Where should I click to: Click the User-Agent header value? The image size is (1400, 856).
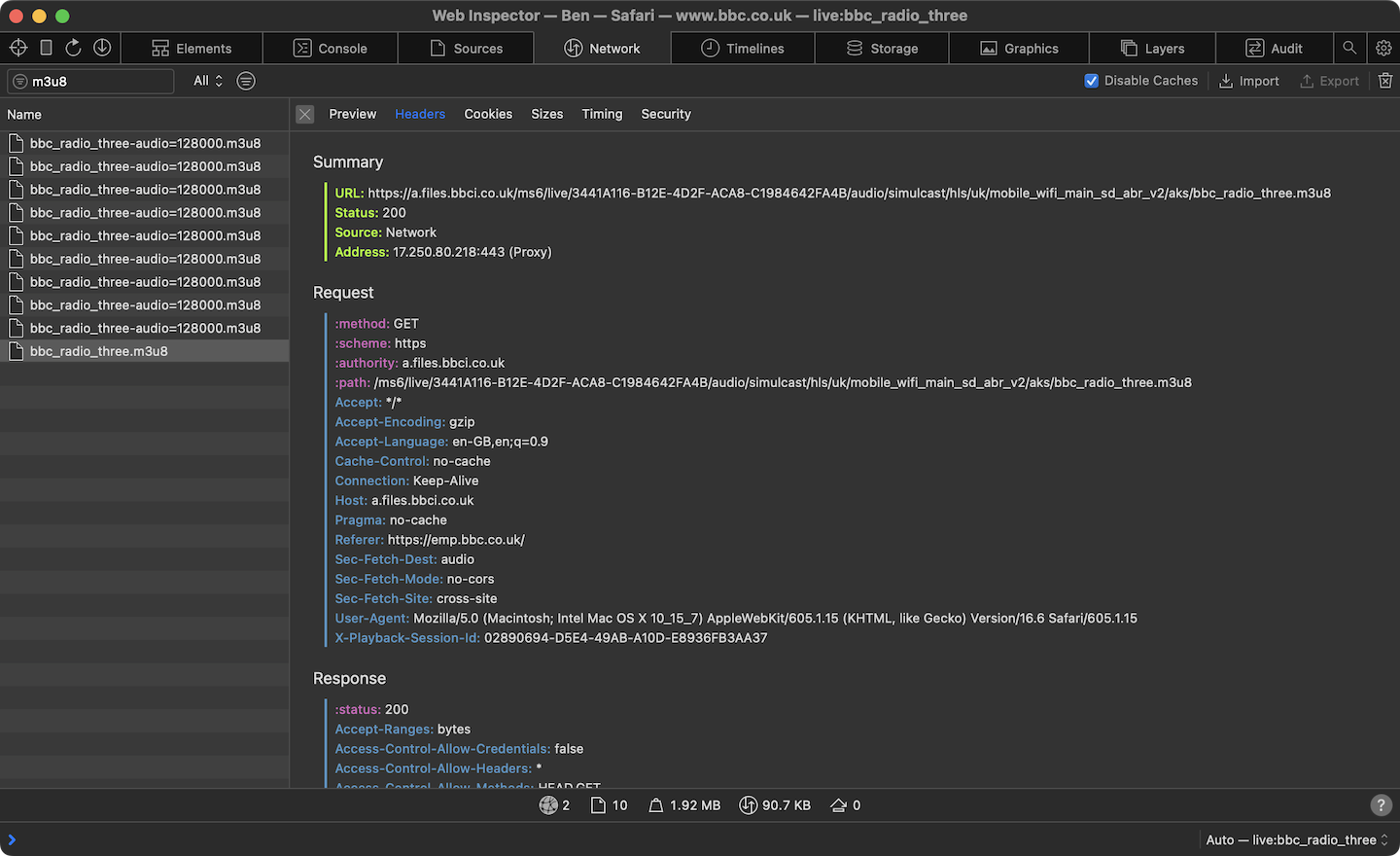click(x=775, y=619)
